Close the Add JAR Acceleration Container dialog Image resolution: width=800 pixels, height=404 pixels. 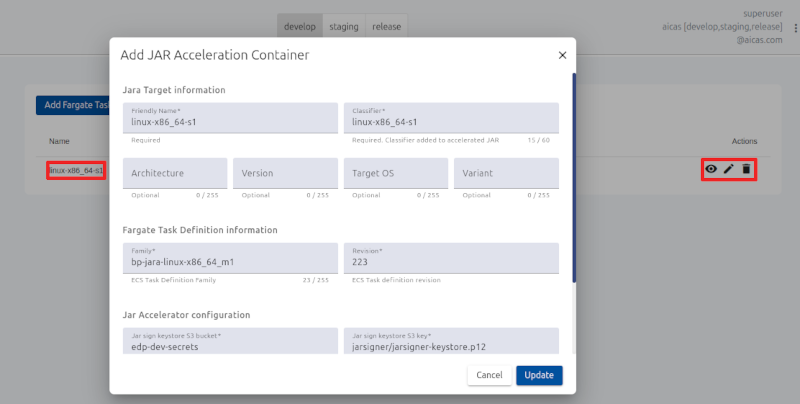(562, 56)
